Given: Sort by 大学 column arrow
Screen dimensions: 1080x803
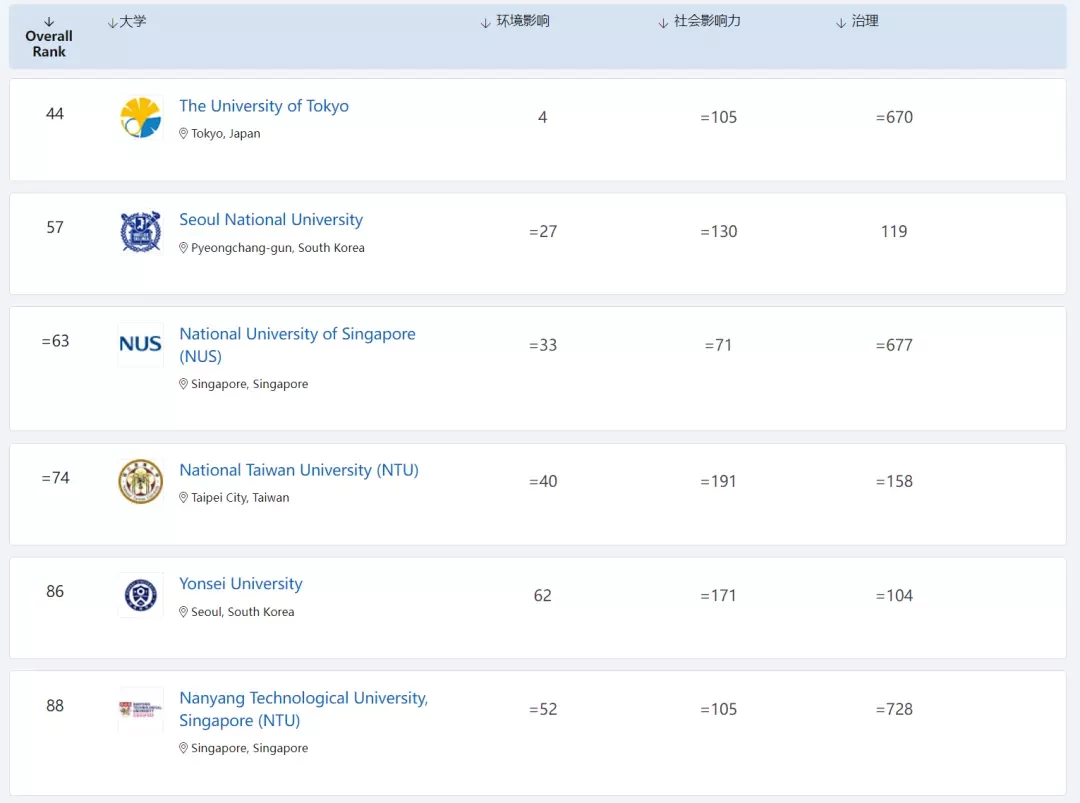Looking at the screenshot, I should pos(112,23).
